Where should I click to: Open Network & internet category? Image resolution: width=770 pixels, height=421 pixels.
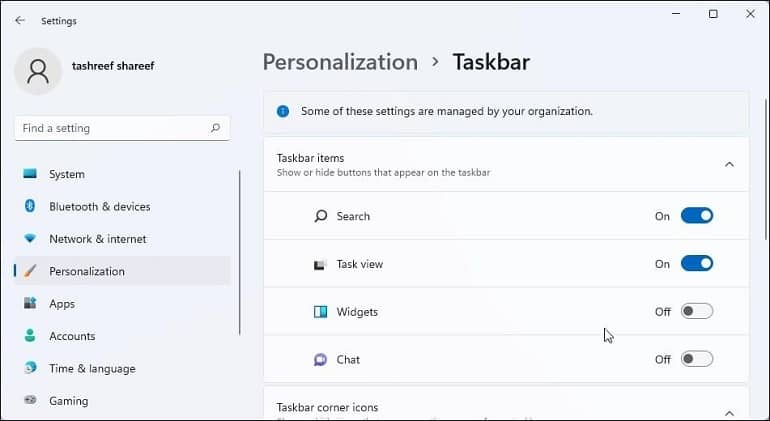(x=122, y=239)
